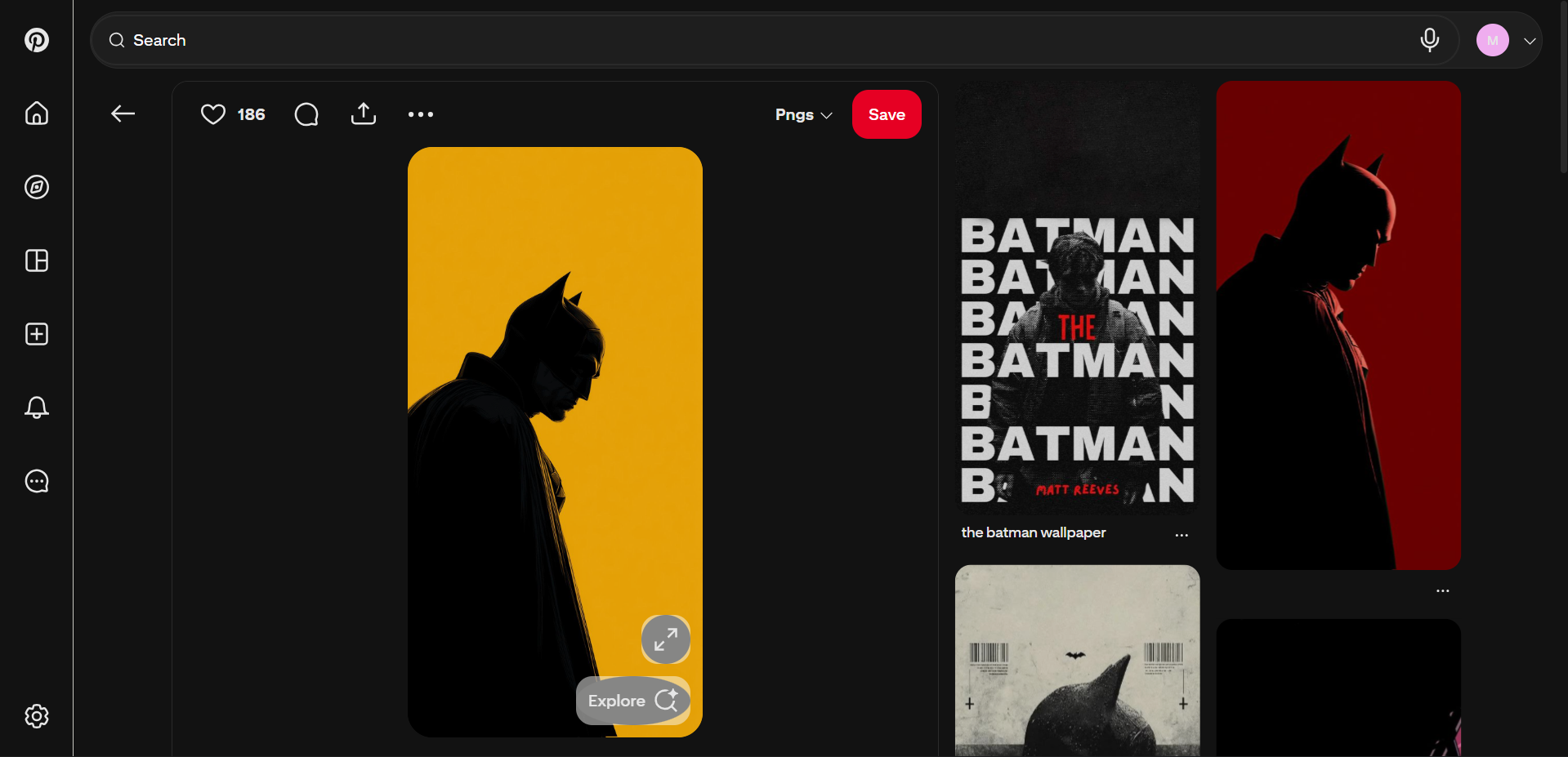Viewport: 1568px width, 757px height.
Task: Select the Explore compass icon in sidebar
Action: point(36,187)
